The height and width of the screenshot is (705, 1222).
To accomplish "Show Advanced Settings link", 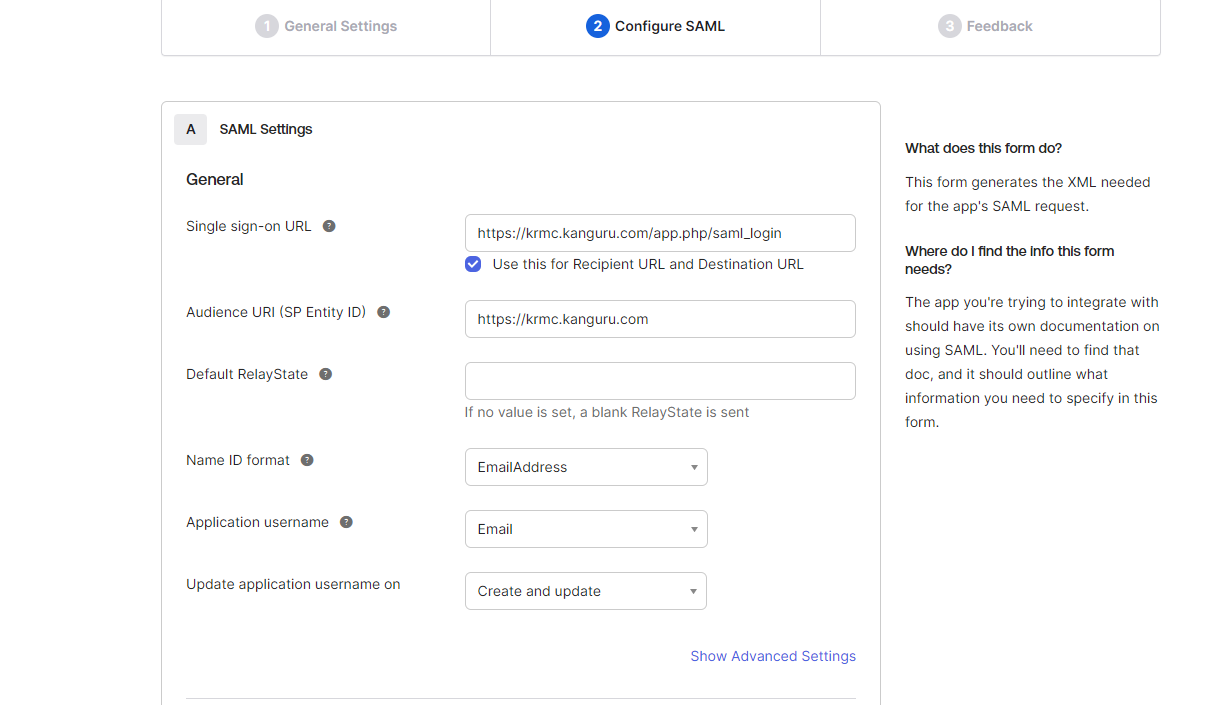I will (x=773, y=656).
